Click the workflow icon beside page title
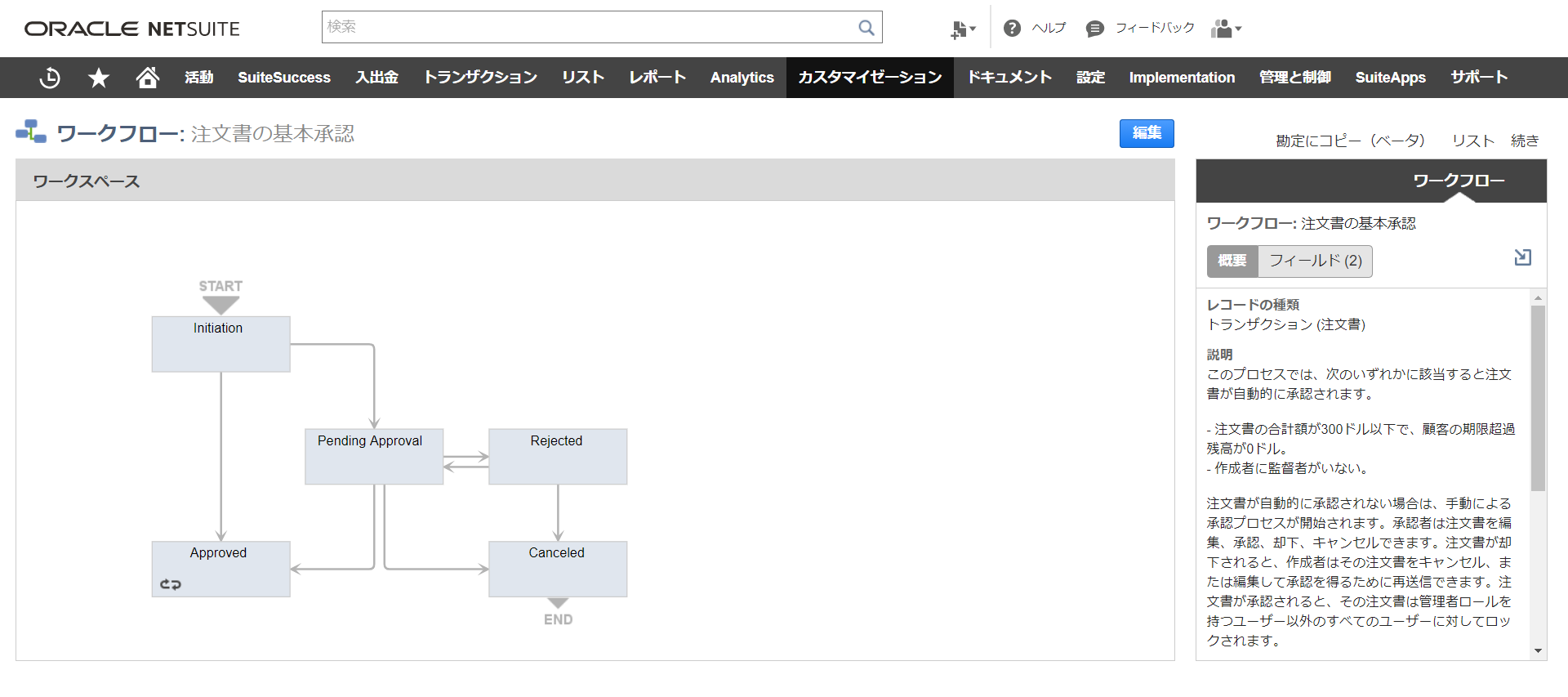The height and width of the screenshot is (697, 1568). tap(31, 132)
